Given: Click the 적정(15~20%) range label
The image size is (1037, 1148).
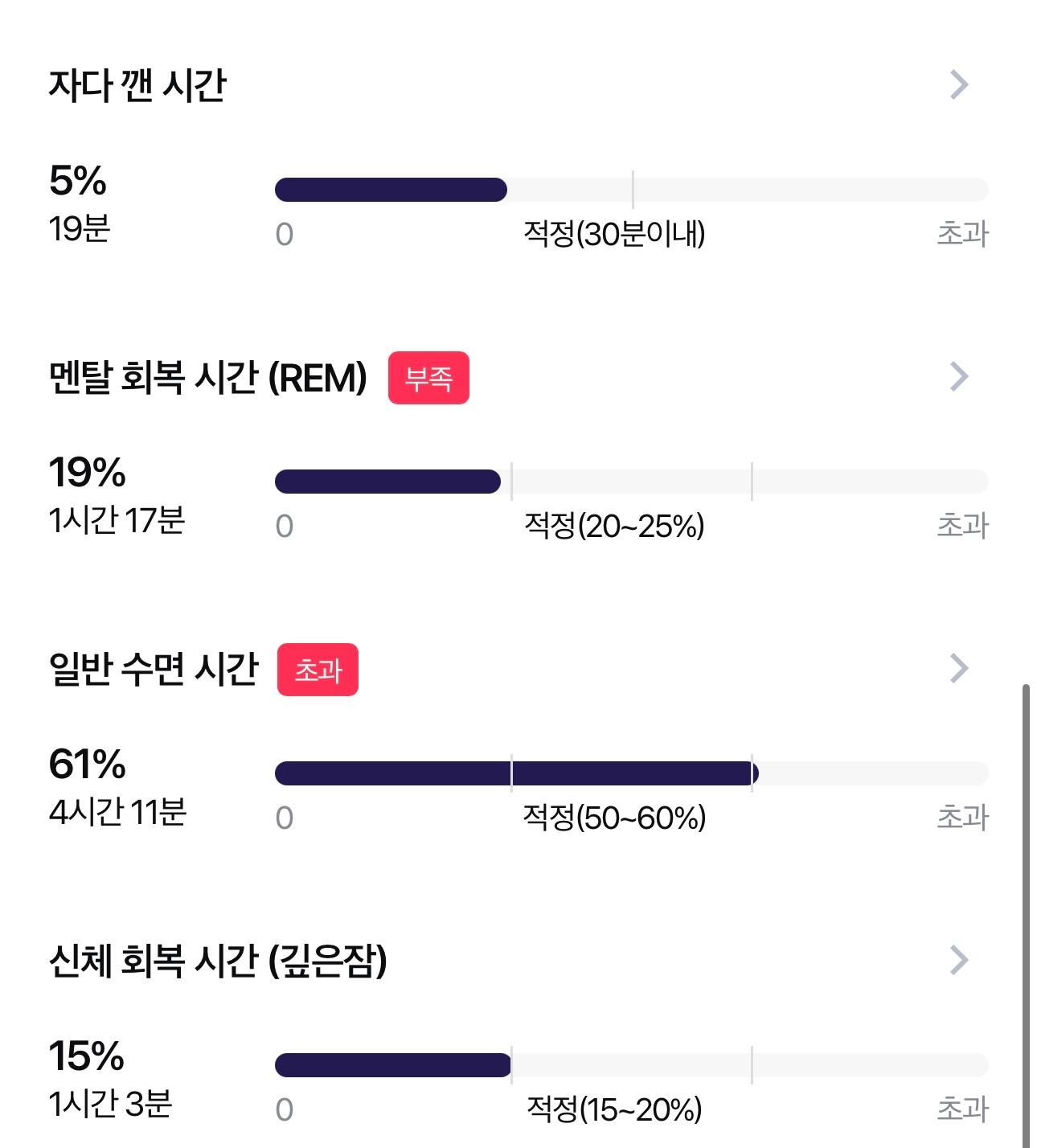Looking at the screenshot, I should [x=614, y=1109].
